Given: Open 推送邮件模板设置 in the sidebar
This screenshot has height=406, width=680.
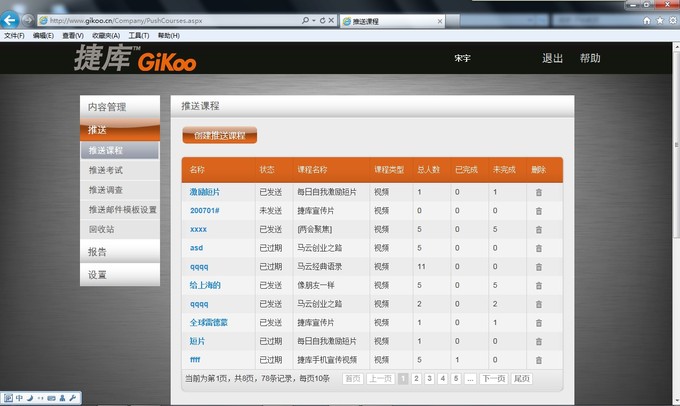Looking at the screenshot, I should pos(120,210).
